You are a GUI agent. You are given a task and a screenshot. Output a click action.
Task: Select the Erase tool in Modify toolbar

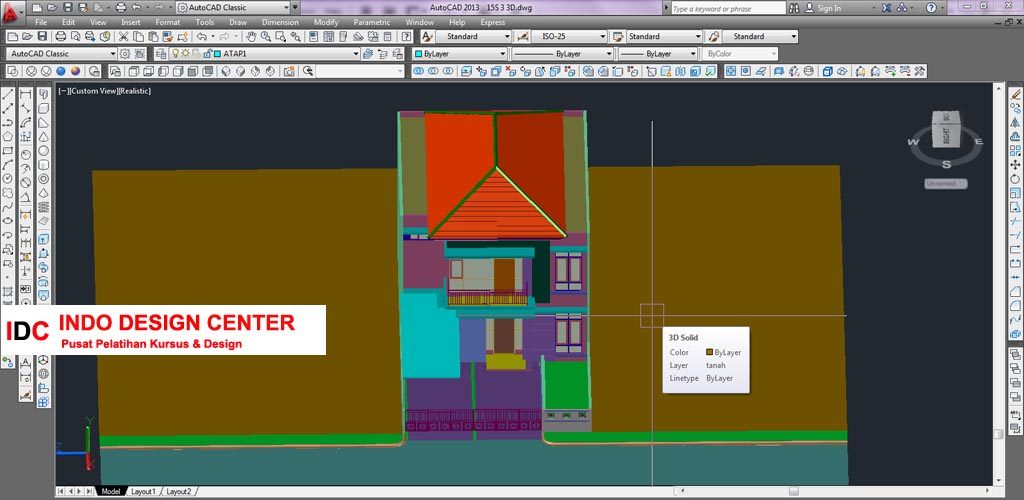tap(1015, 95)
